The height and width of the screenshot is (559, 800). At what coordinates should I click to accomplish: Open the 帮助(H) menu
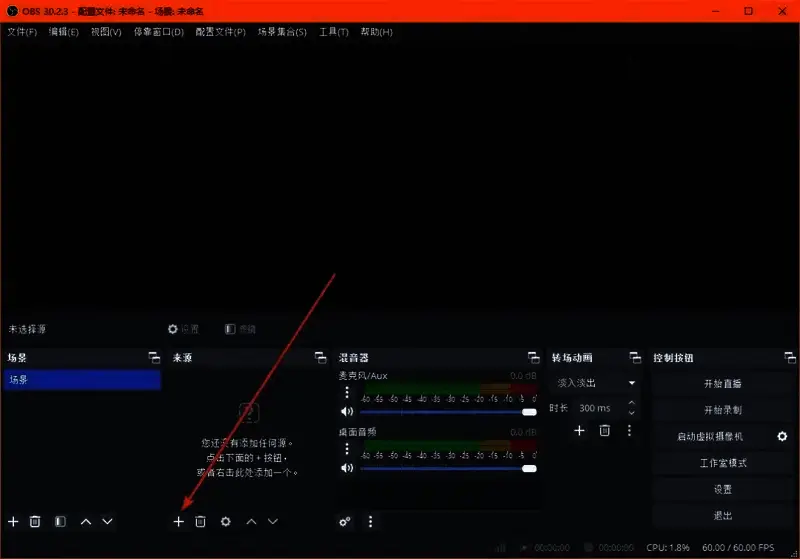tap(377, 32)
